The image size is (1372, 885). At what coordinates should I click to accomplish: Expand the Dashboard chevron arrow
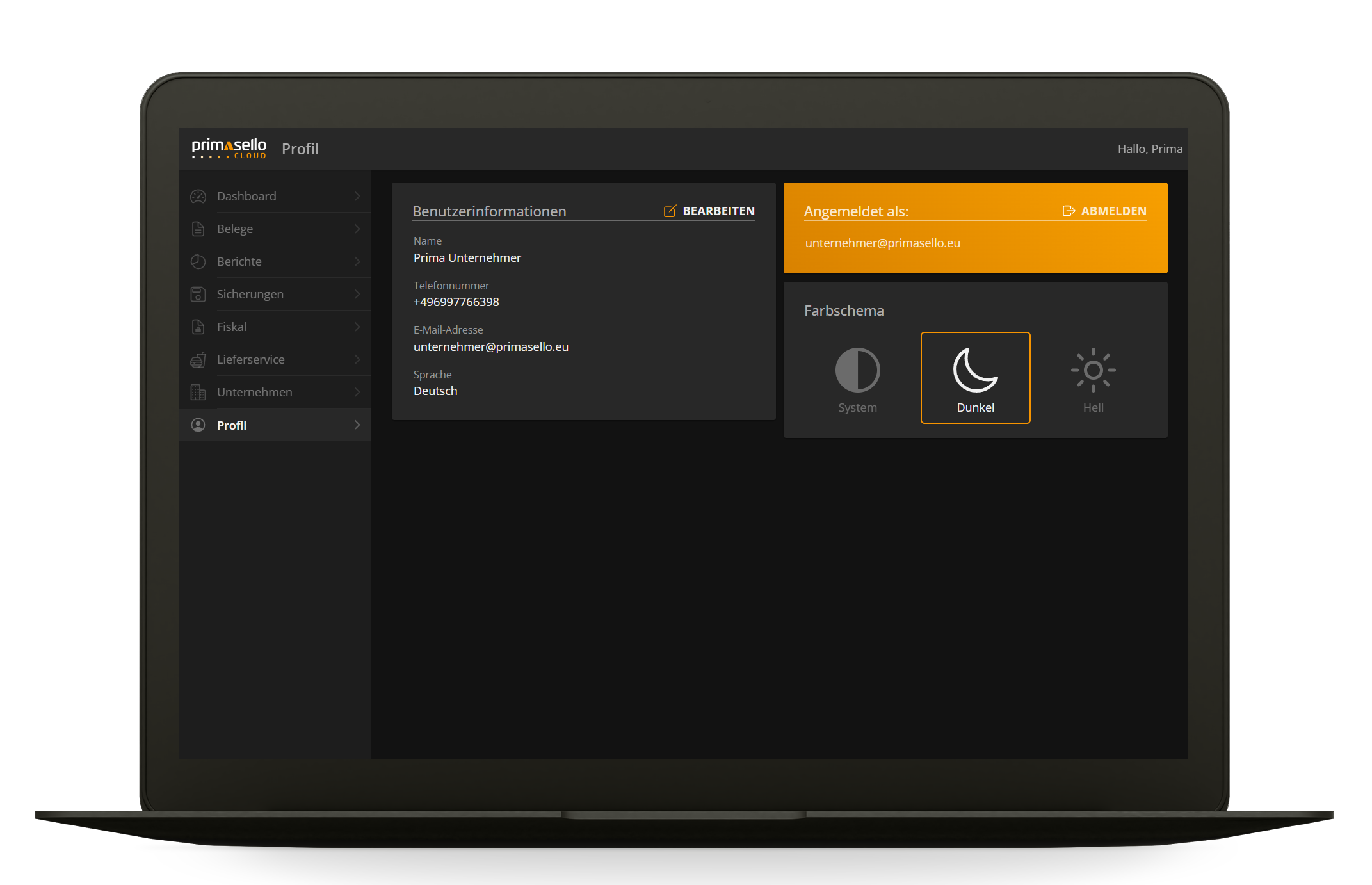[357, 197]
